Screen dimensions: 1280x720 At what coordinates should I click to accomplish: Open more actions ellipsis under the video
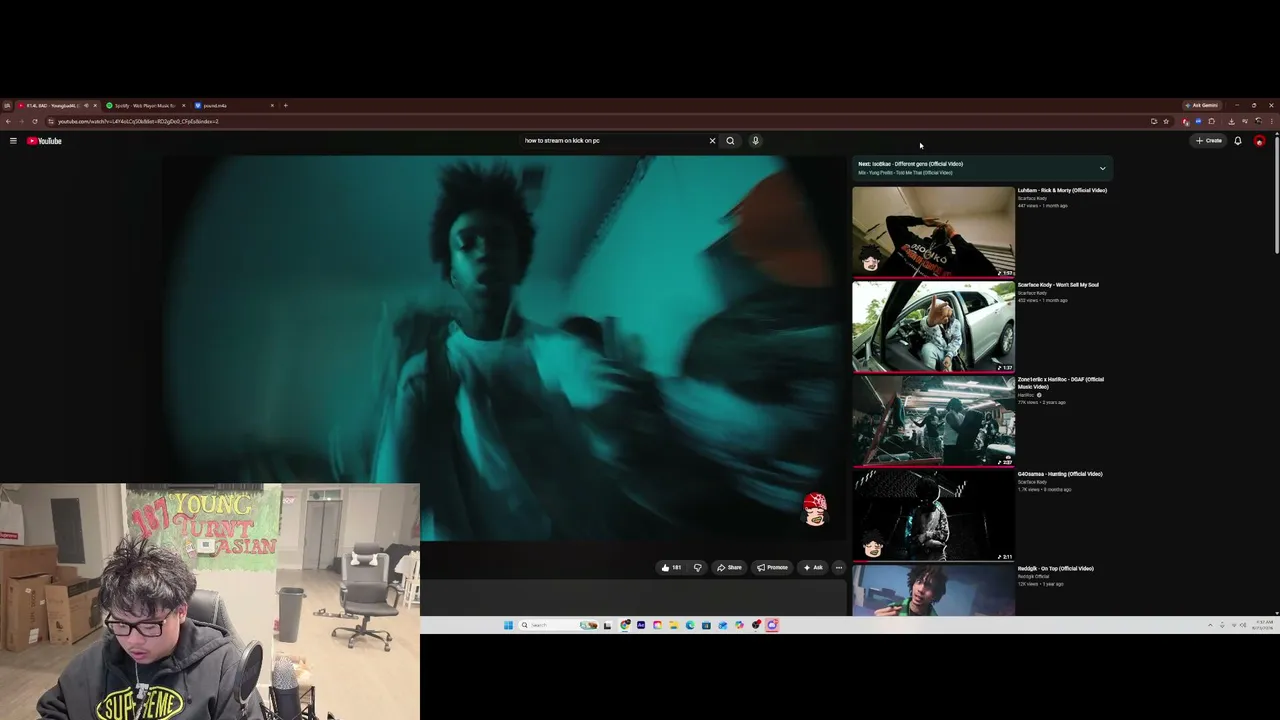pos(839,567)
